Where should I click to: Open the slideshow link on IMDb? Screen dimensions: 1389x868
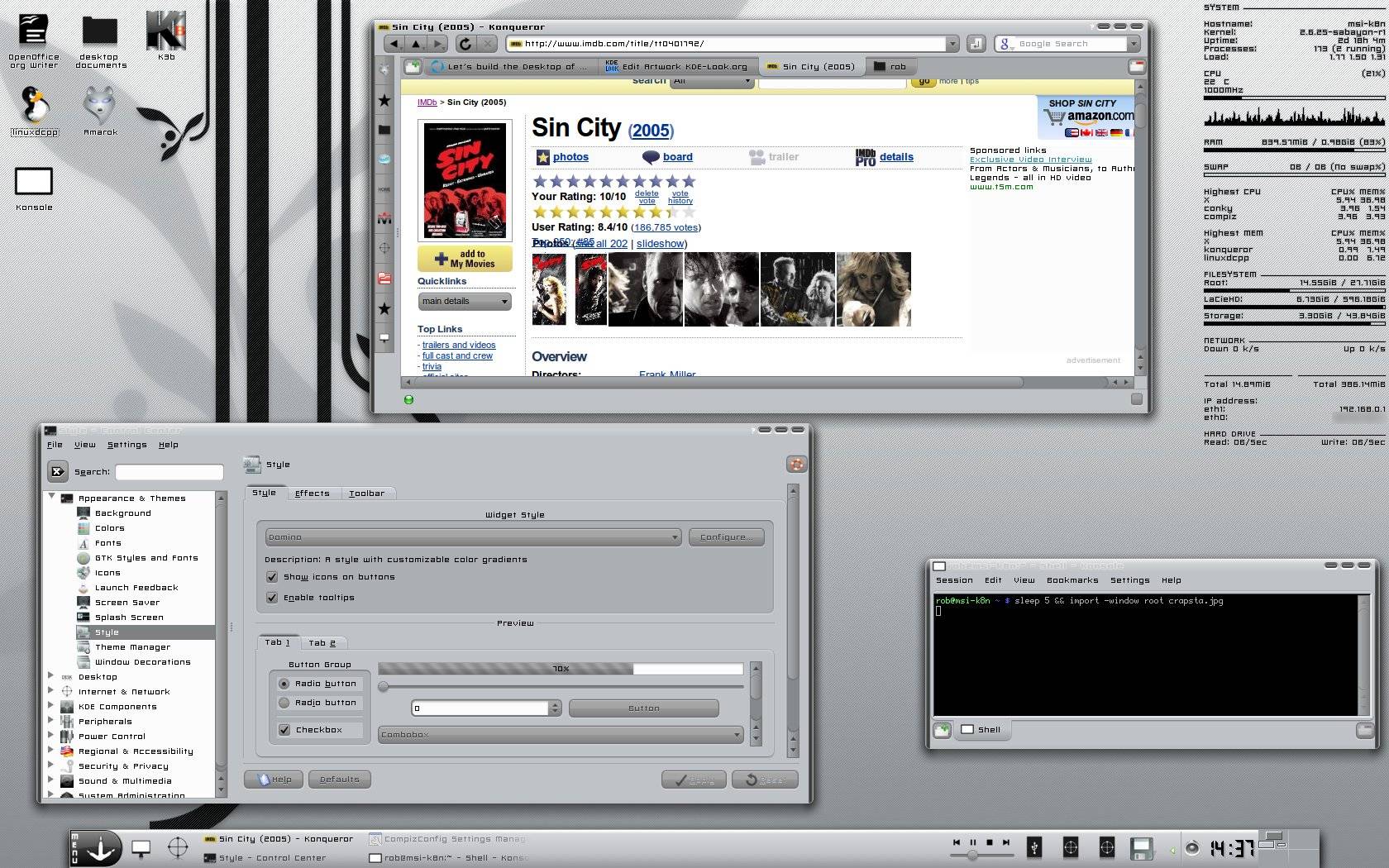pos(660,244)
